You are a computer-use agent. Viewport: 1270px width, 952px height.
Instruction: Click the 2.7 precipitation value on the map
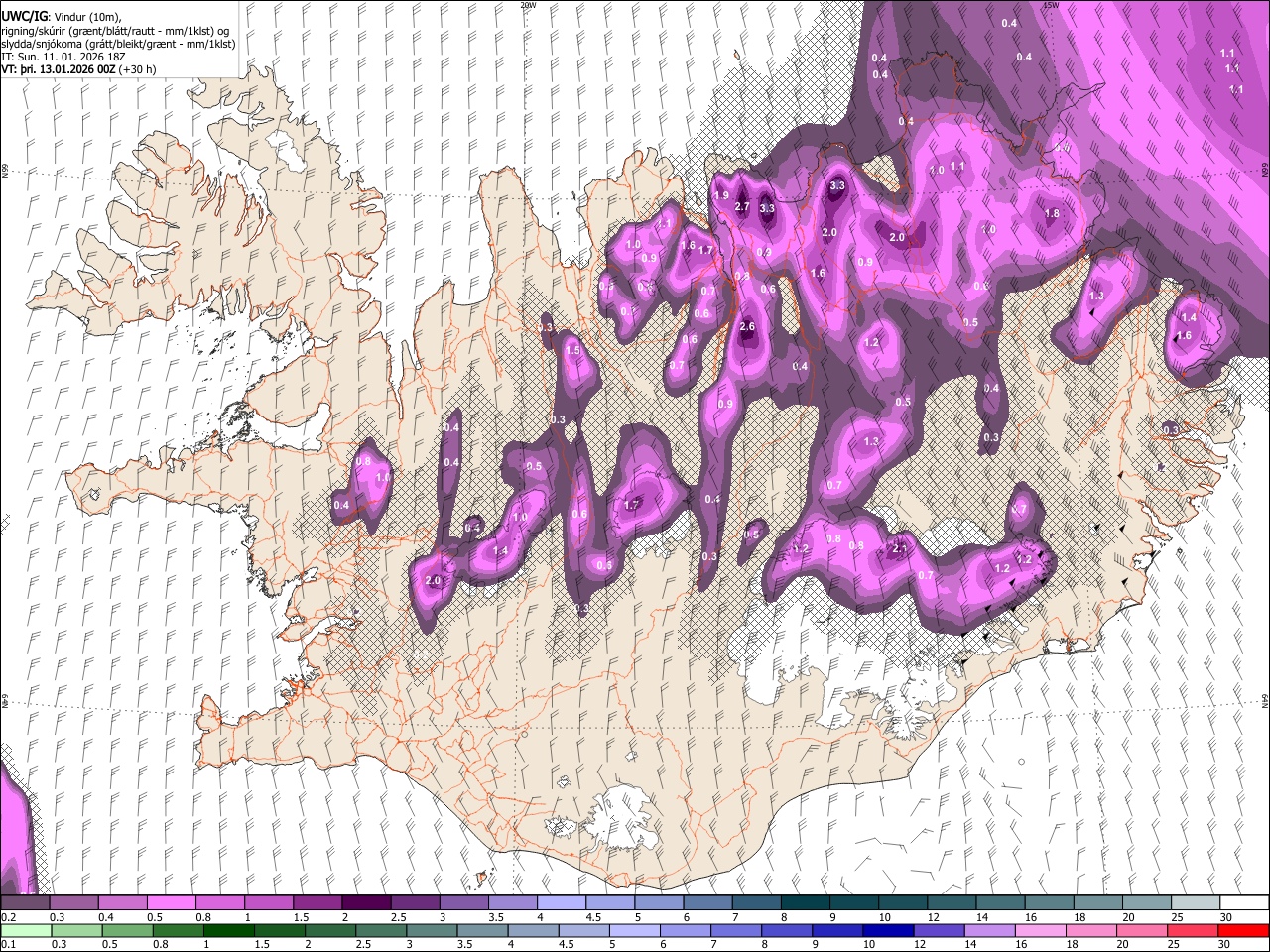click(743, 206)
